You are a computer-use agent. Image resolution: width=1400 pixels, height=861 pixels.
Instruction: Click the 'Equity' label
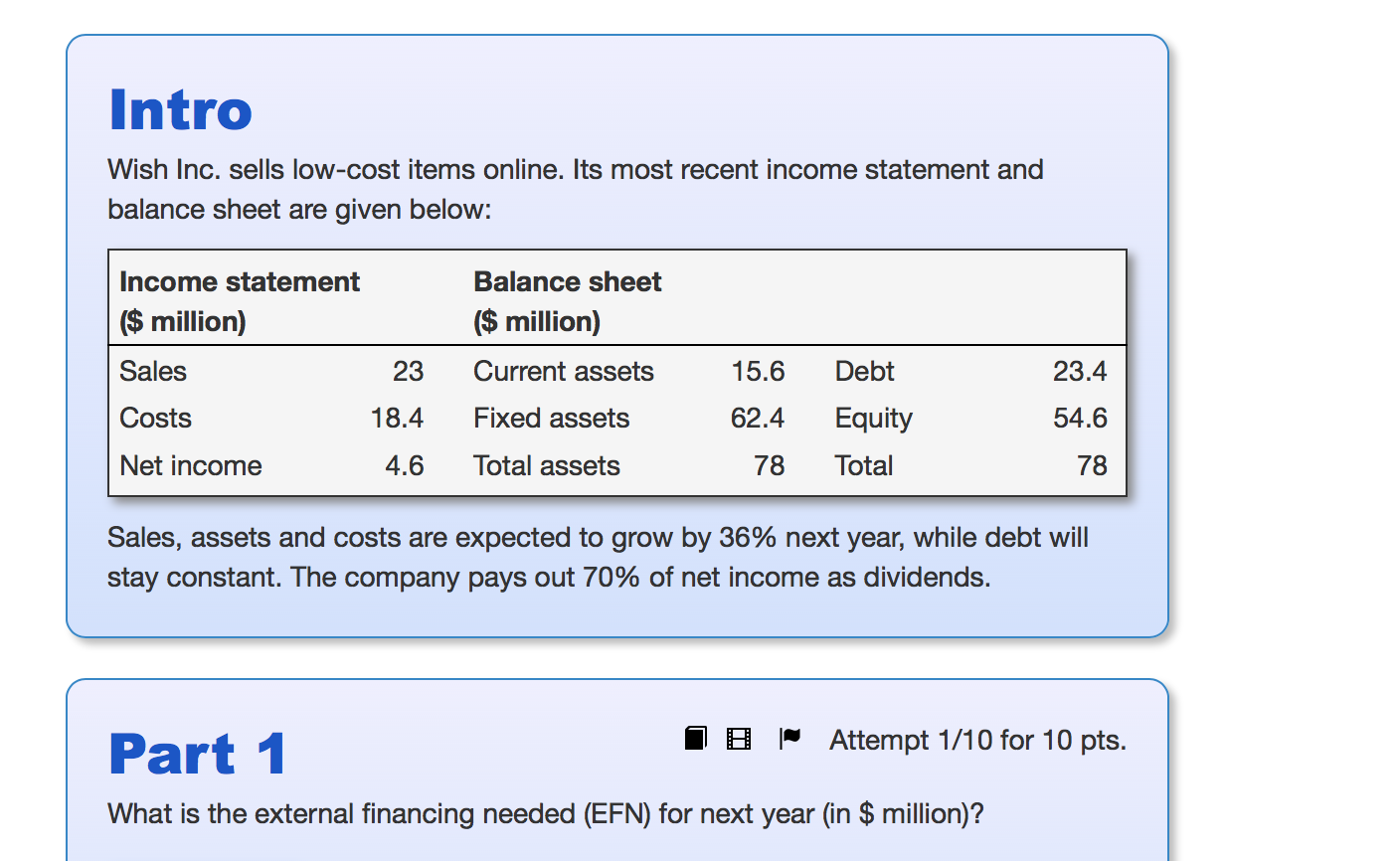[x=874, y=419]
